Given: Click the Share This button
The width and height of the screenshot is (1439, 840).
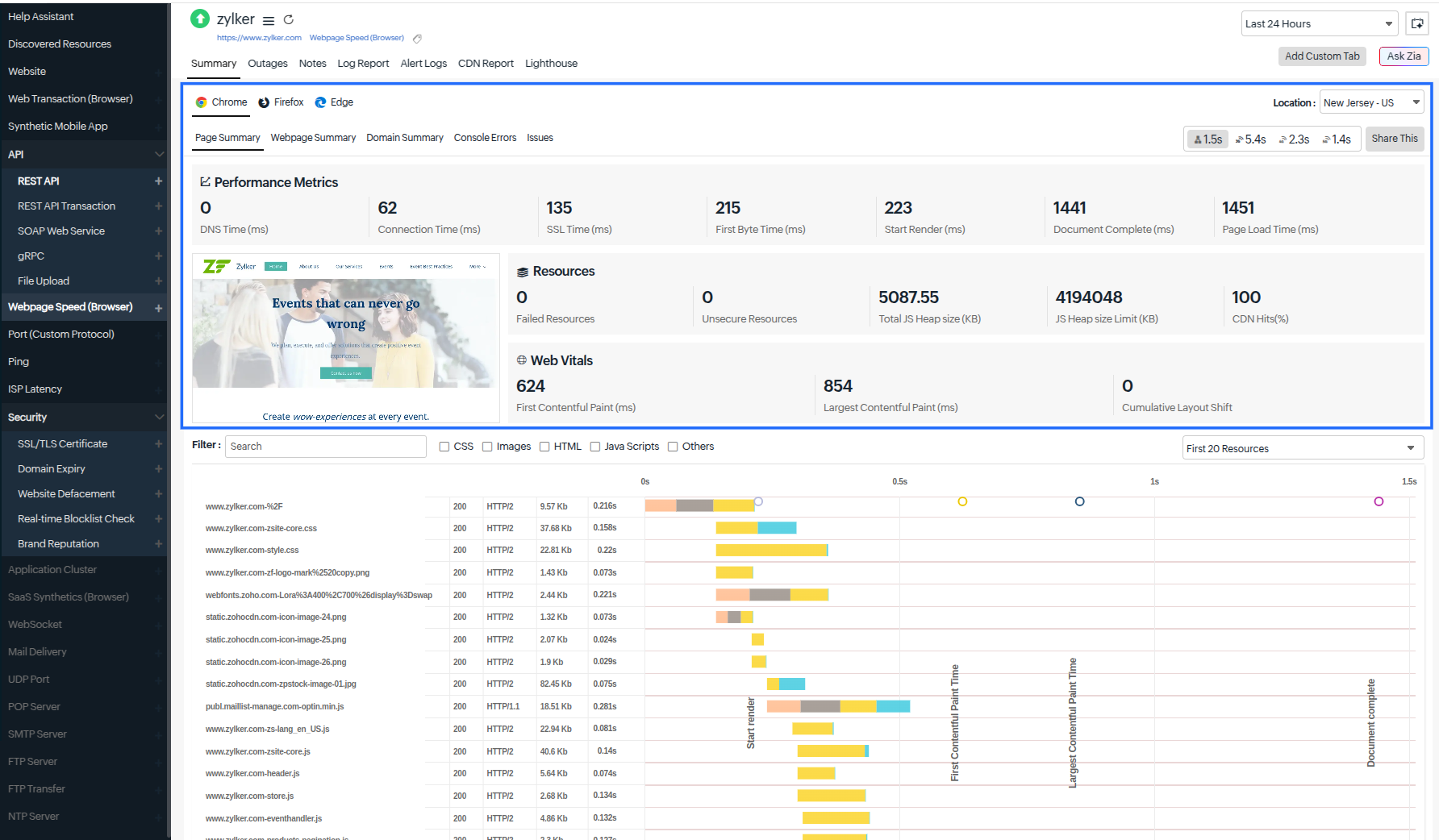Looking at the screenshot, I should (x=1394, y=139).
